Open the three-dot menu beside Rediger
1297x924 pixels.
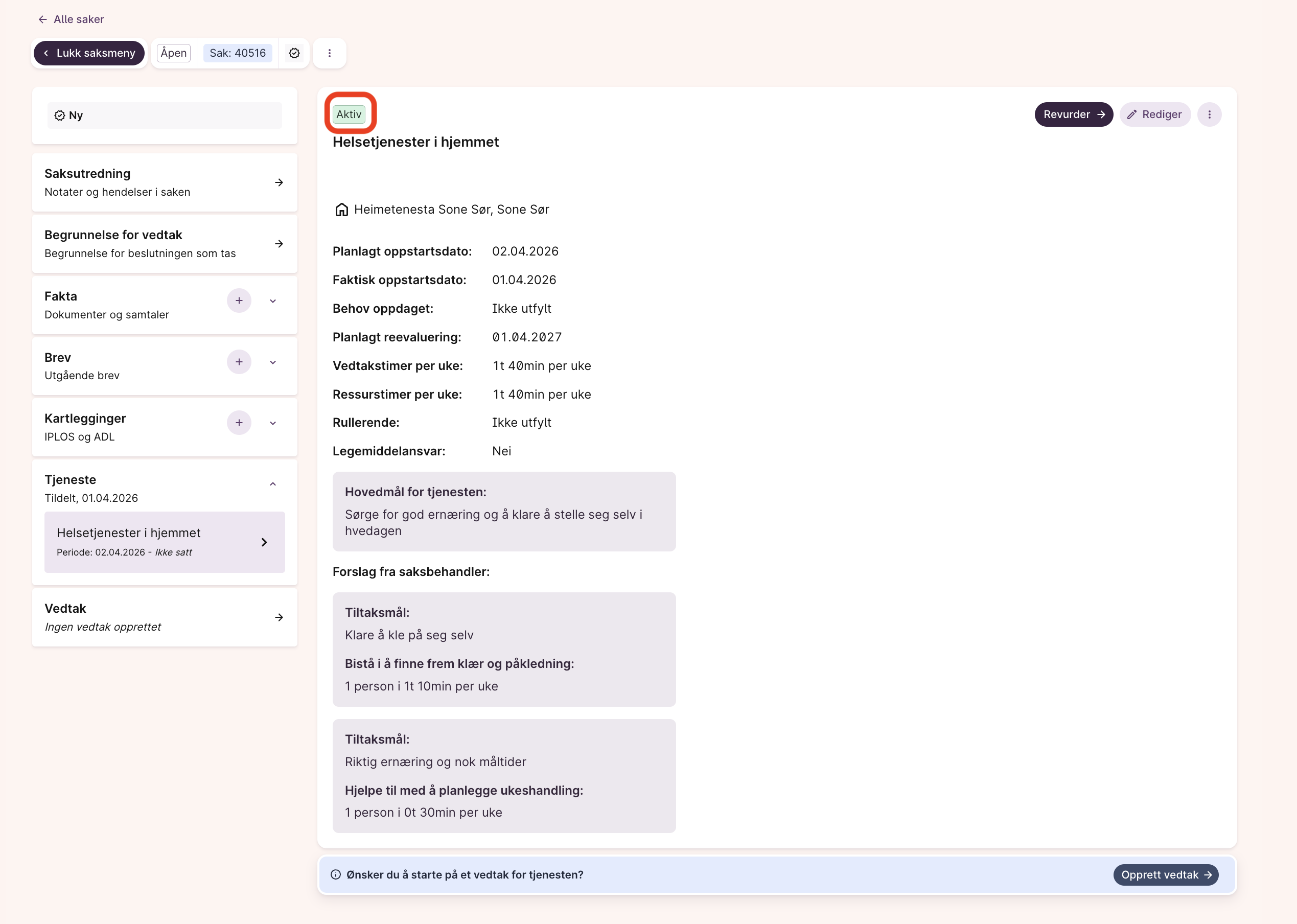click(x=1209, y=114)
